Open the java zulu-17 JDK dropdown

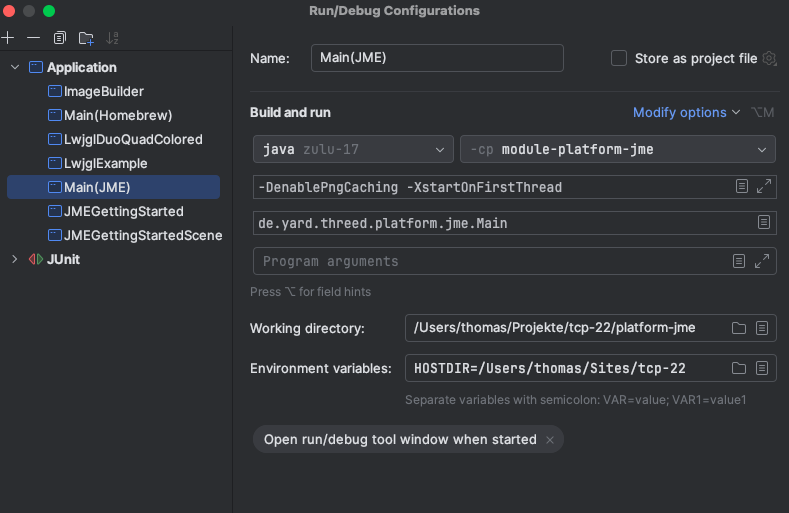tap(353, 150)
